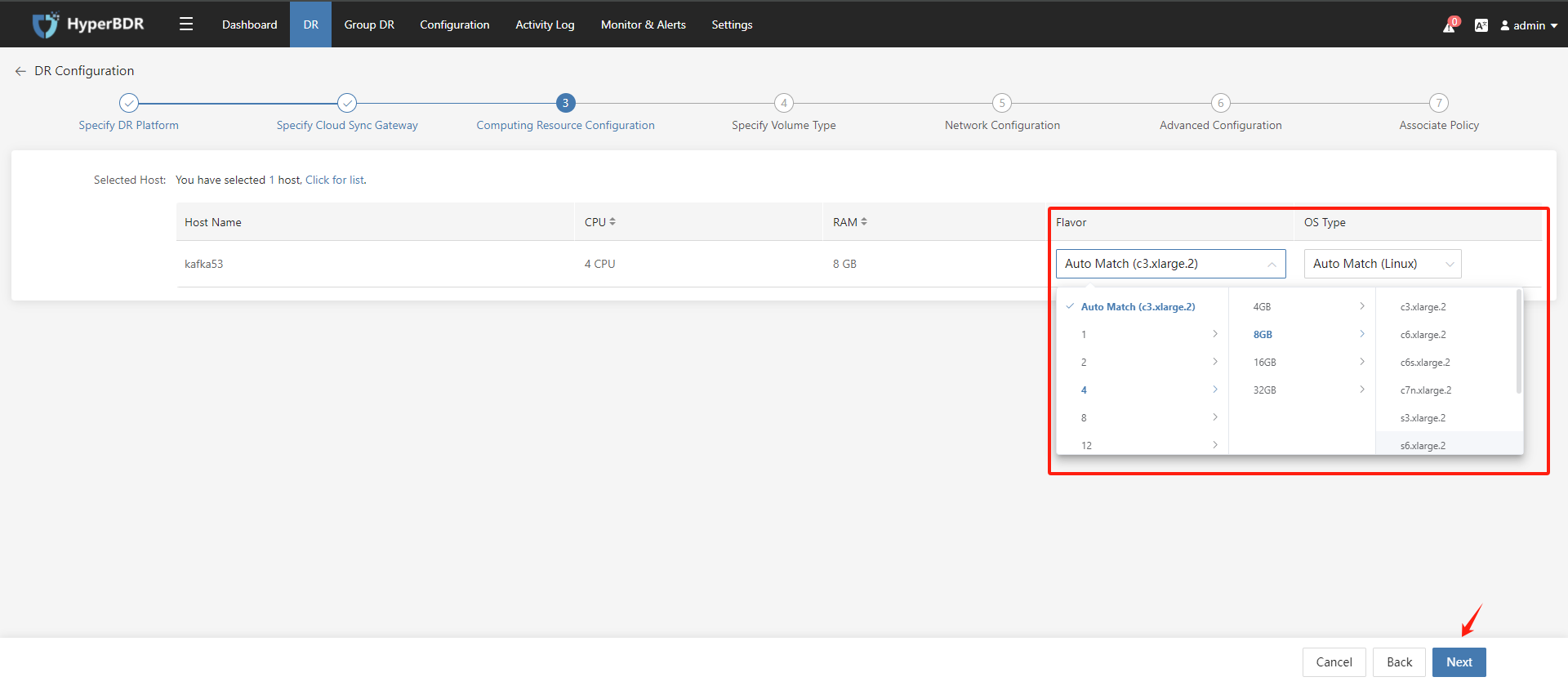Open the 'Click for list' host link
This screenshot has height=686, width=1568.
335,180
